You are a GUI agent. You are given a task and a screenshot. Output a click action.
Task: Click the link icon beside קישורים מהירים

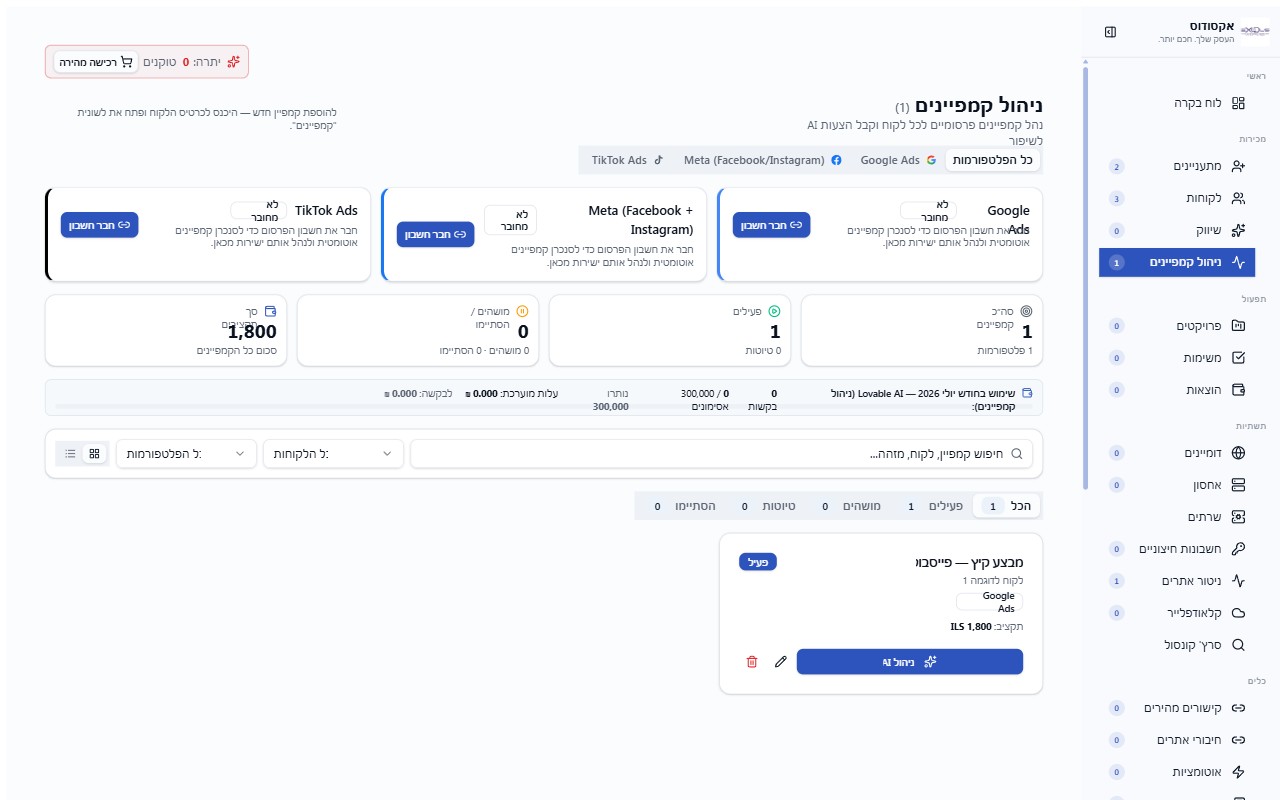point(1238,708)
